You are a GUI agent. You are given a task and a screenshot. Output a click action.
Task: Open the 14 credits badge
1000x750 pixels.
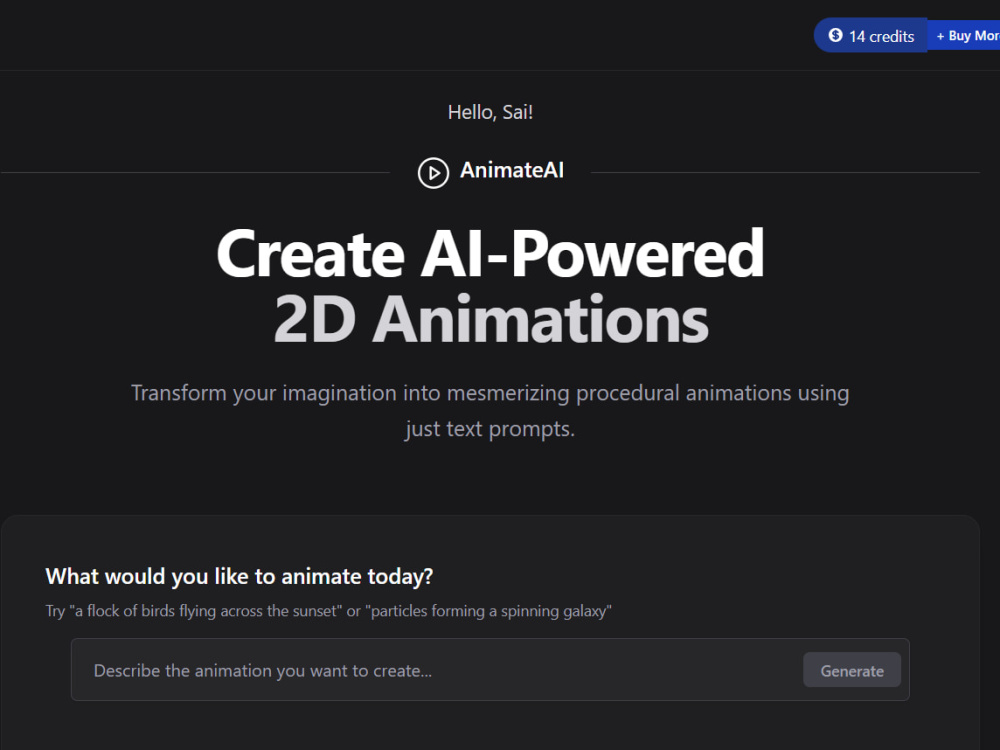871,36
